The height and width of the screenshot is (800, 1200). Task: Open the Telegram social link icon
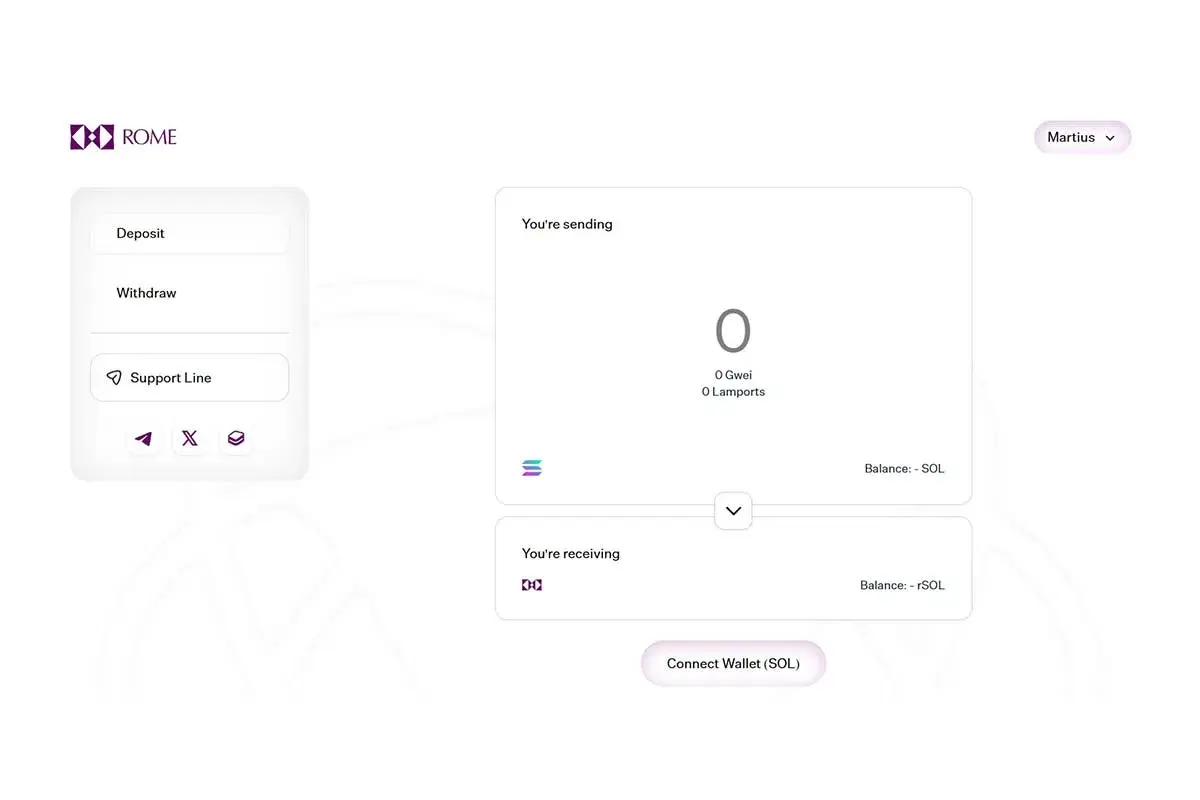coord(144,438)
